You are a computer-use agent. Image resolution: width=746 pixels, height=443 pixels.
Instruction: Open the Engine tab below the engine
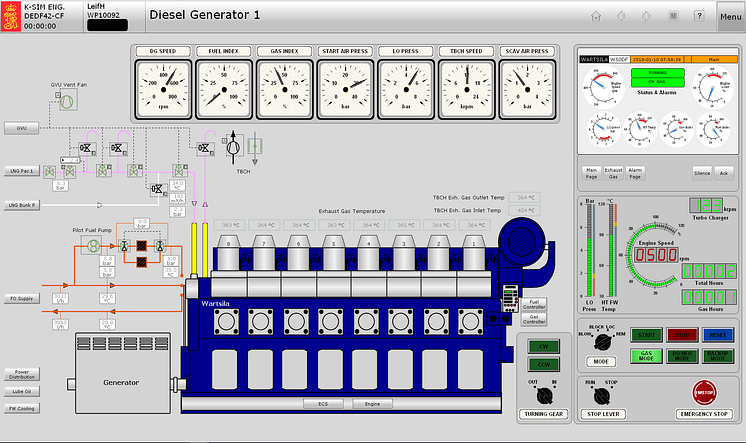pos(373,404)
